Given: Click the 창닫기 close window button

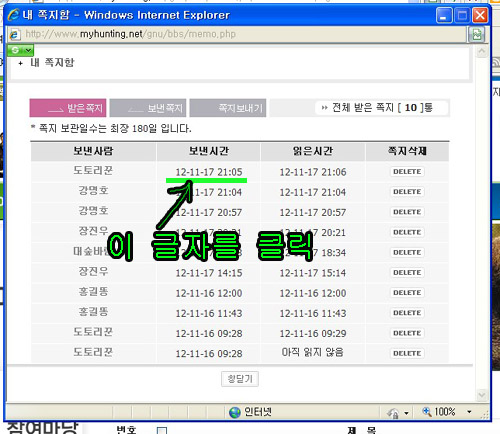Looking at the screenshot, I should (240, 379).
